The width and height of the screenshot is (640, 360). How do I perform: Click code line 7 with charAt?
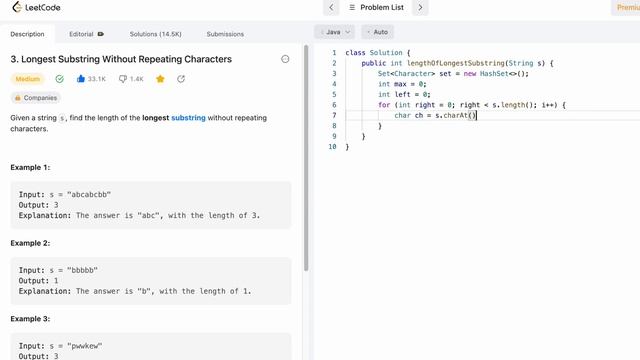tap(436, 116)
